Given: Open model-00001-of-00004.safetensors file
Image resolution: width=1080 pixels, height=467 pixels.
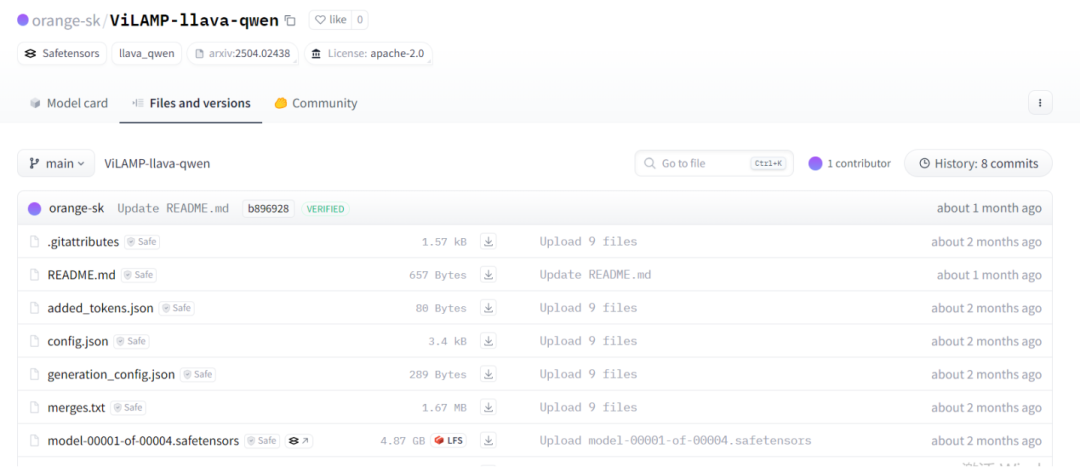Looking at the screenshot, I should (143, 441).
